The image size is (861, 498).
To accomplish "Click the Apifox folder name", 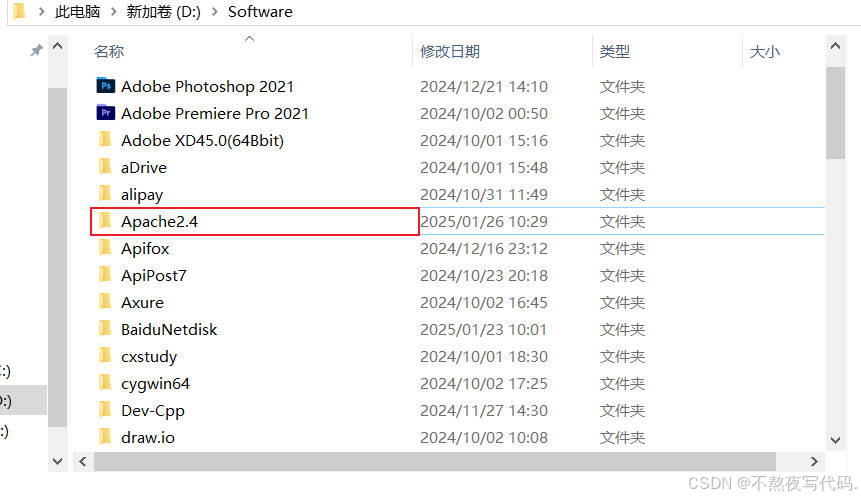I will (x=145, y=249).
